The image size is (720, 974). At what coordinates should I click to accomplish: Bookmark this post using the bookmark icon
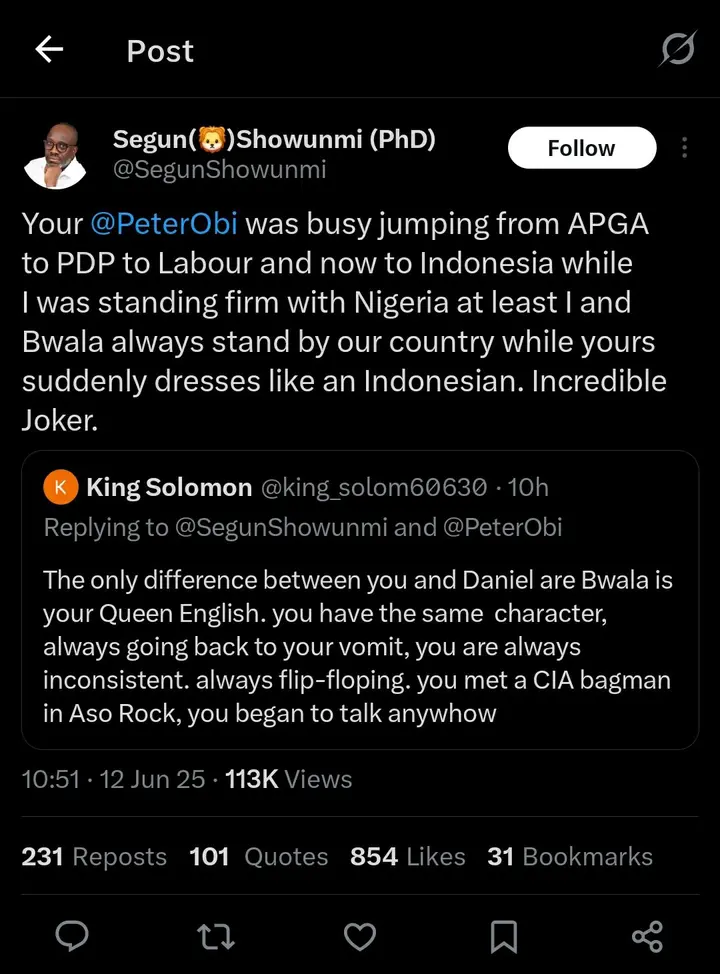[x=504, y=936]
